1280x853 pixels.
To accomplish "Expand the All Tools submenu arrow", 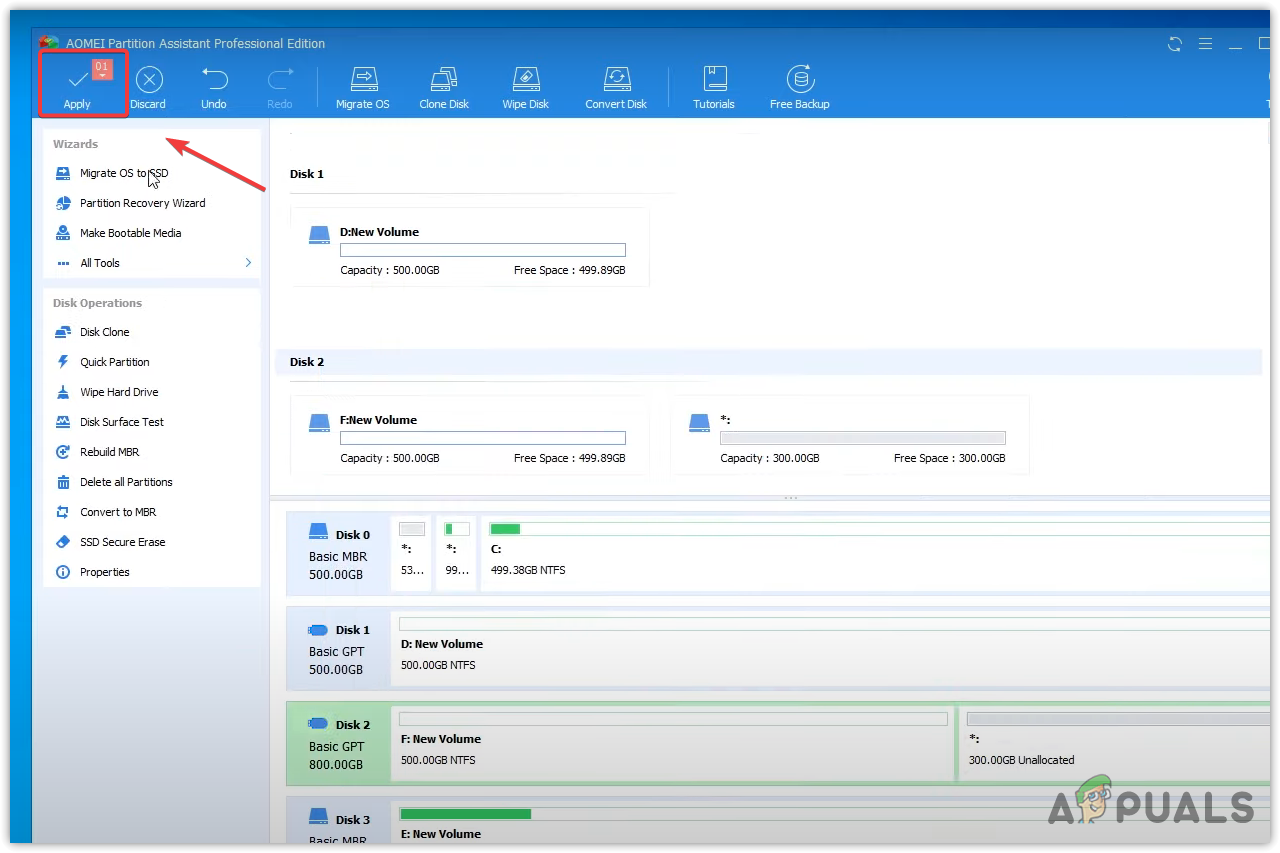I will pyautogui.click(x=248, y=263).
